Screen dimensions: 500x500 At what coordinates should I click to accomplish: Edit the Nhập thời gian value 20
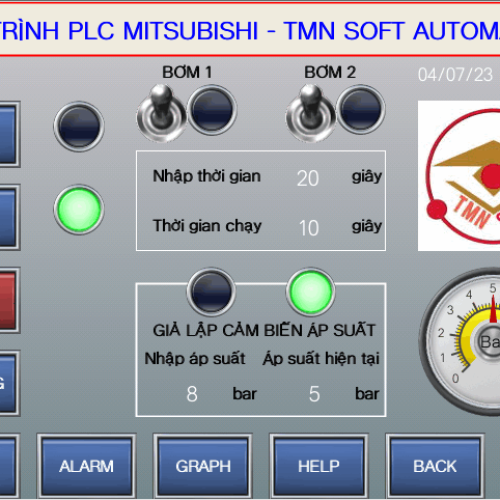pos(308,178)
